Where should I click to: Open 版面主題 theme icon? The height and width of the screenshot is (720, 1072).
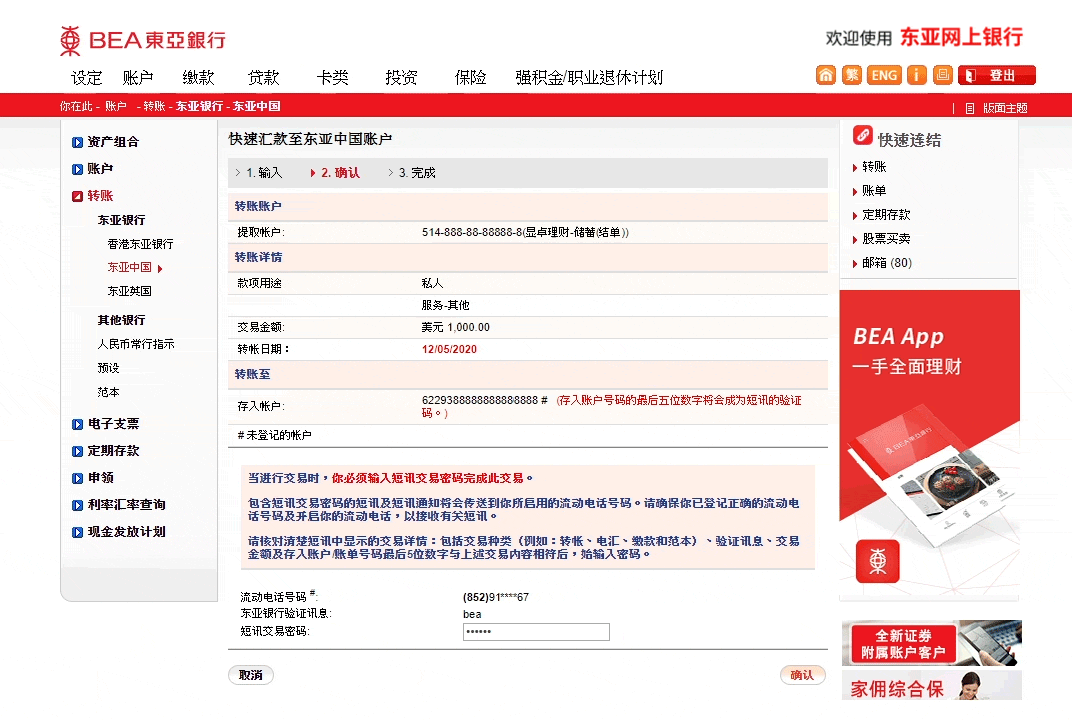969,108
